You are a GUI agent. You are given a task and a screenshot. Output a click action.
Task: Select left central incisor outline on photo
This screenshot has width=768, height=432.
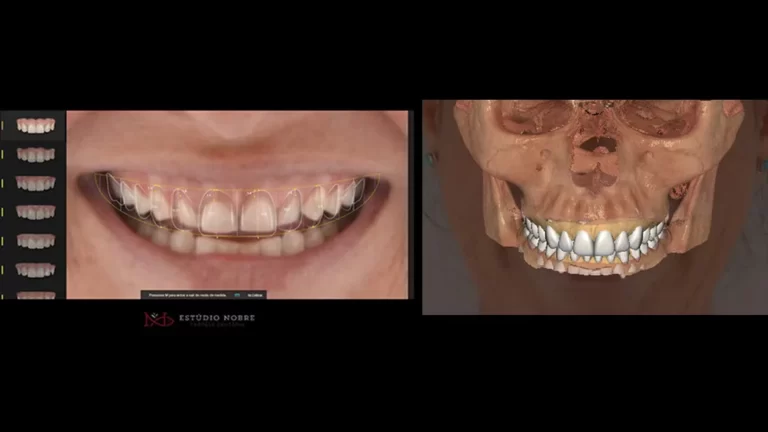pos(218,212)
